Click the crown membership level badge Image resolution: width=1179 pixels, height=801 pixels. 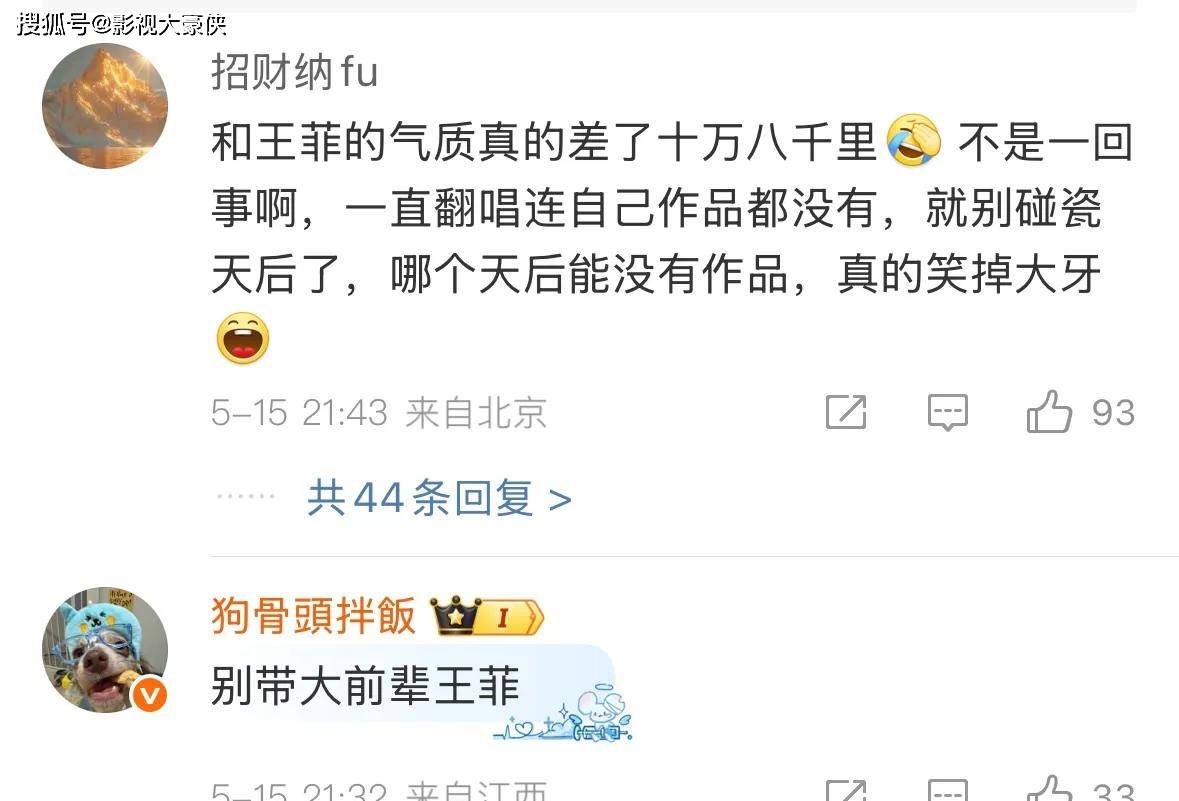(x=487, y=616)
